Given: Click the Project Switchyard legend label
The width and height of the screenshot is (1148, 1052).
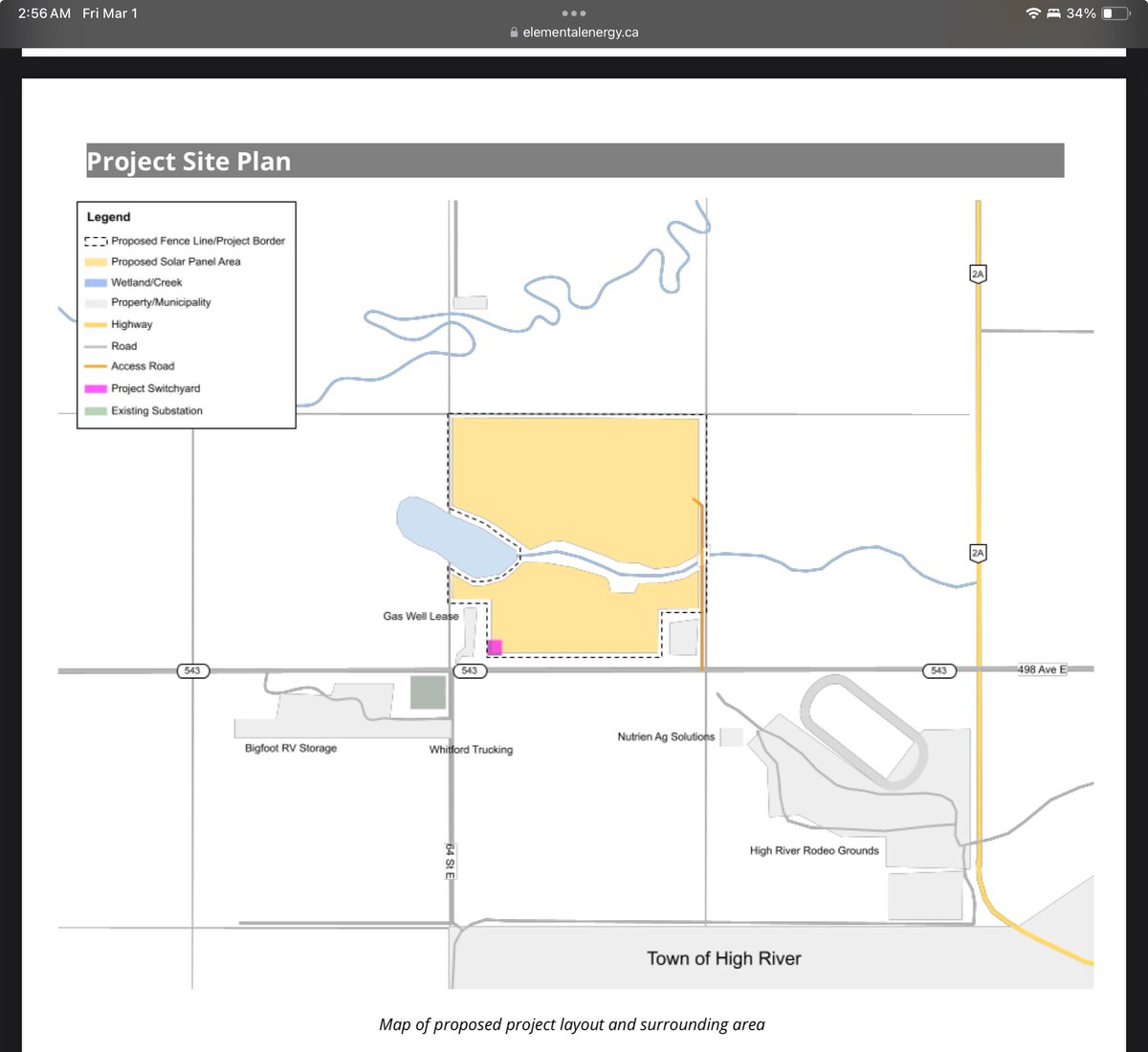Looking at the screenshot, I should click(156, 388).
